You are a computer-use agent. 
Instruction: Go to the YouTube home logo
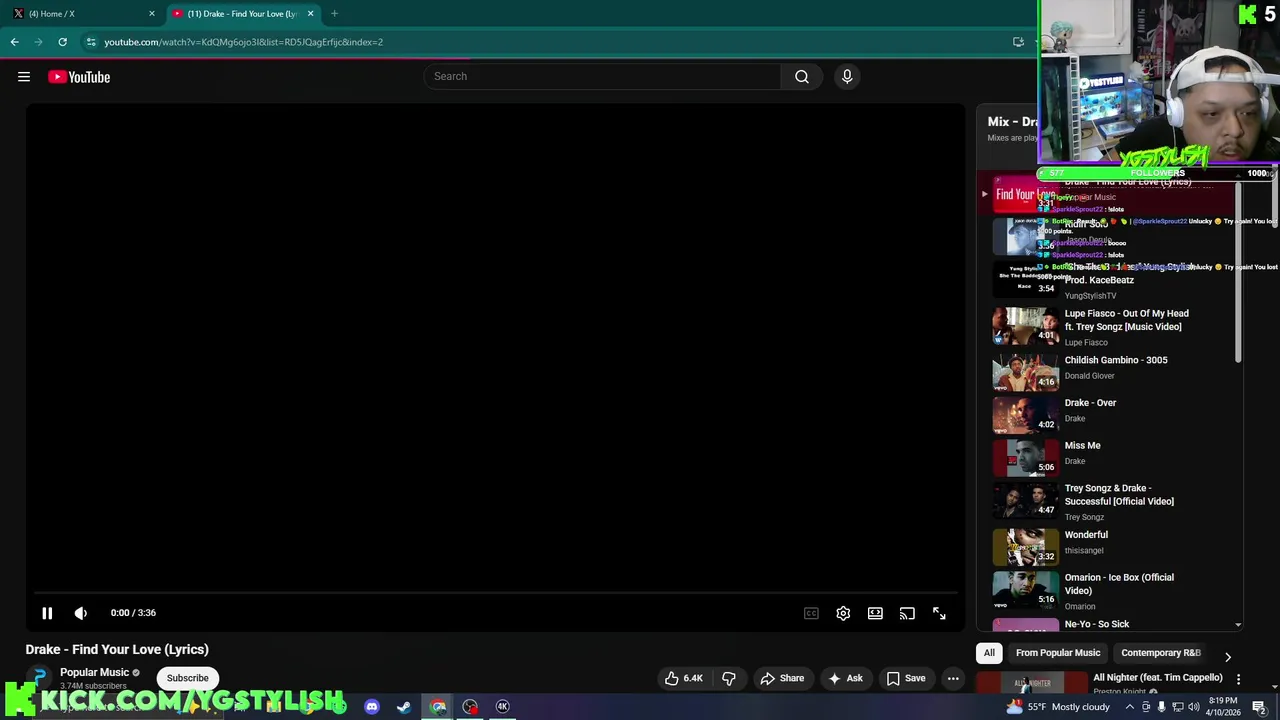79,77
